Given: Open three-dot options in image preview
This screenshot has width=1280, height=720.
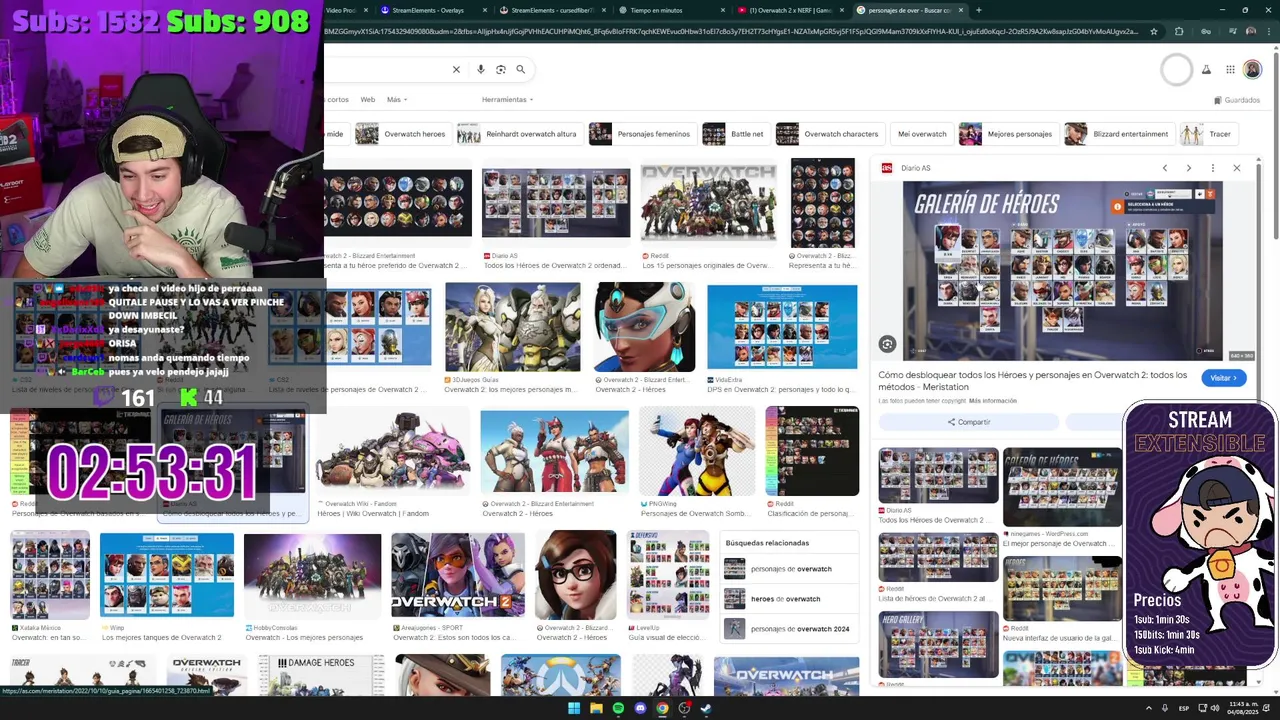Looking at the screenshot, I should [1213, 168].
